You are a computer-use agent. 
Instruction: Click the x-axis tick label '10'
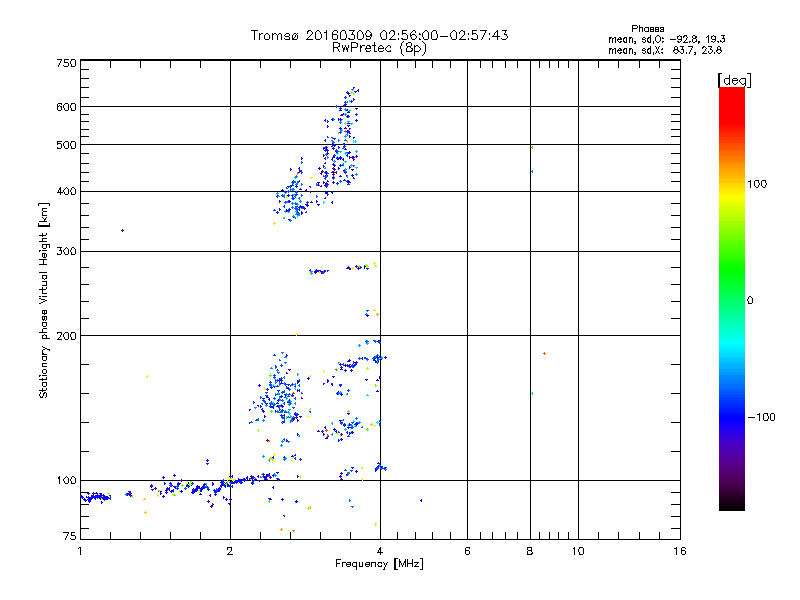pyautogui.click(x=578, y=551)
